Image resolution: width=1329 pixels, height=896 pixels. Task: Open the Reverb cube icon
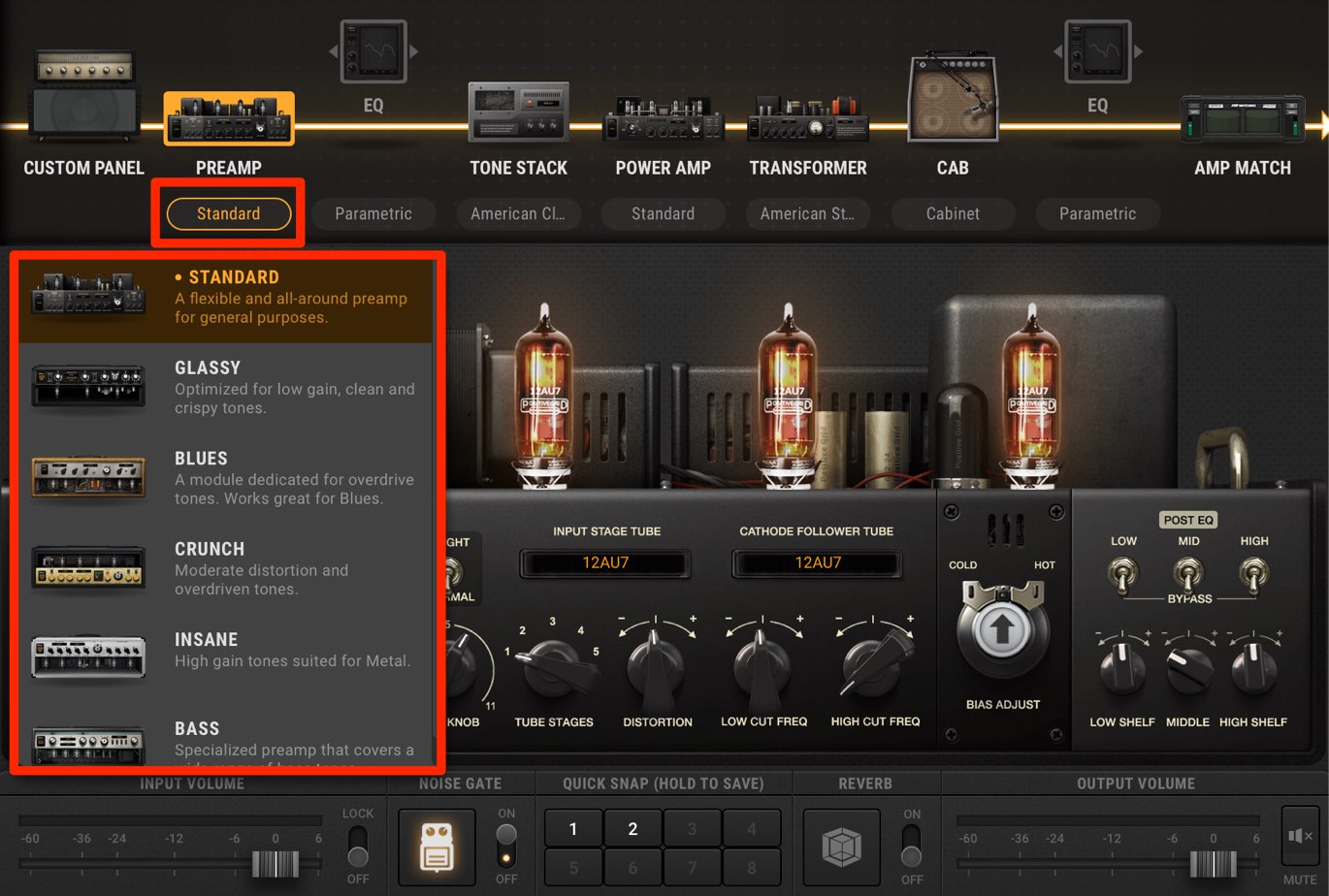click(x=841, y=848)
